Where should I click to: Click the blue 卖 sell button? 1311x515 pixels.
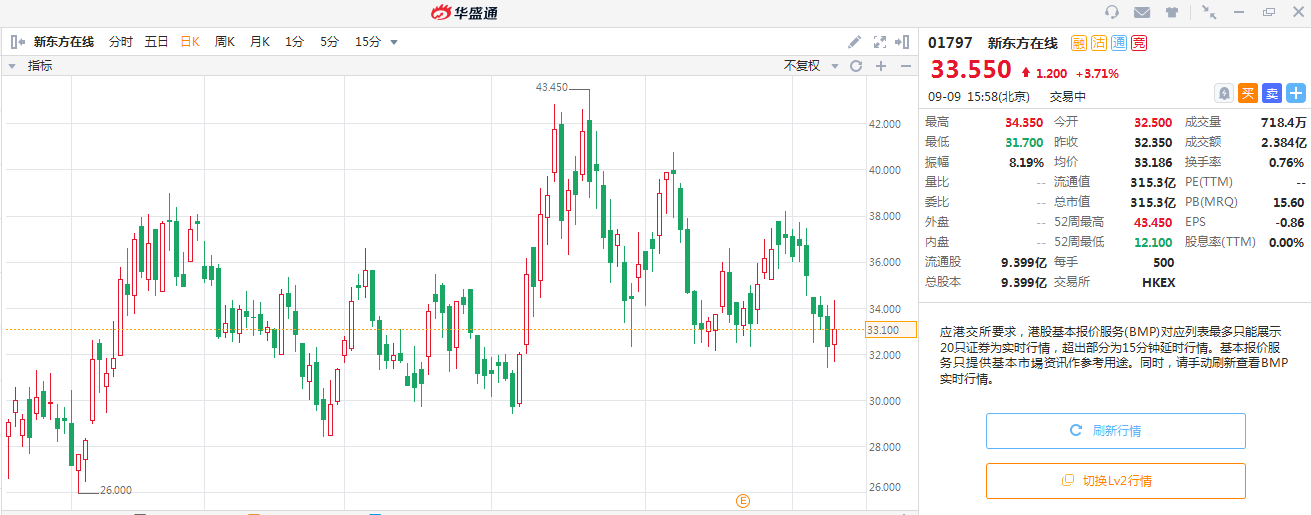pos(1272,93)
